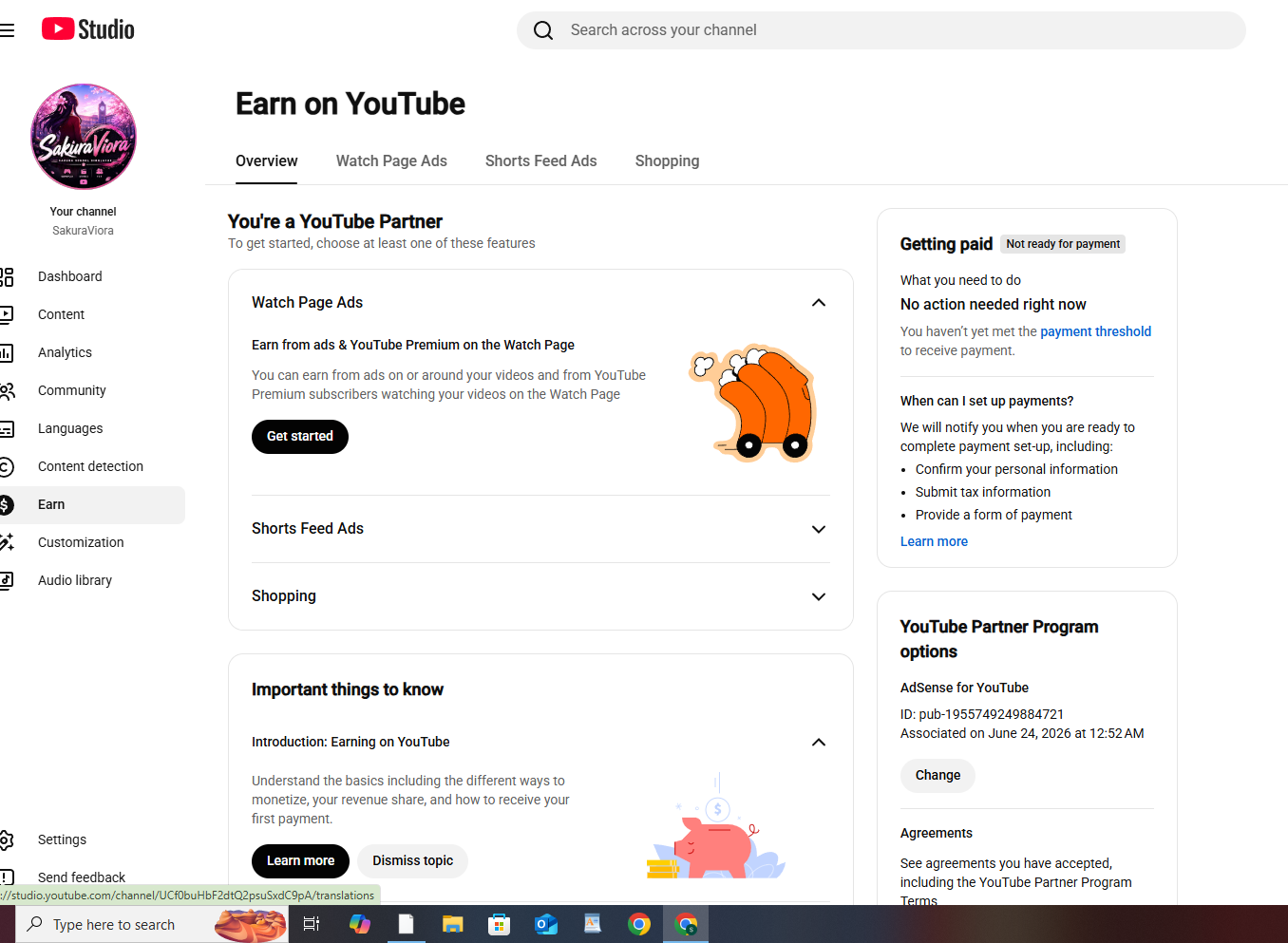
Task: Switch to the Watch Page Ads tab
Action: pos(391,161)
